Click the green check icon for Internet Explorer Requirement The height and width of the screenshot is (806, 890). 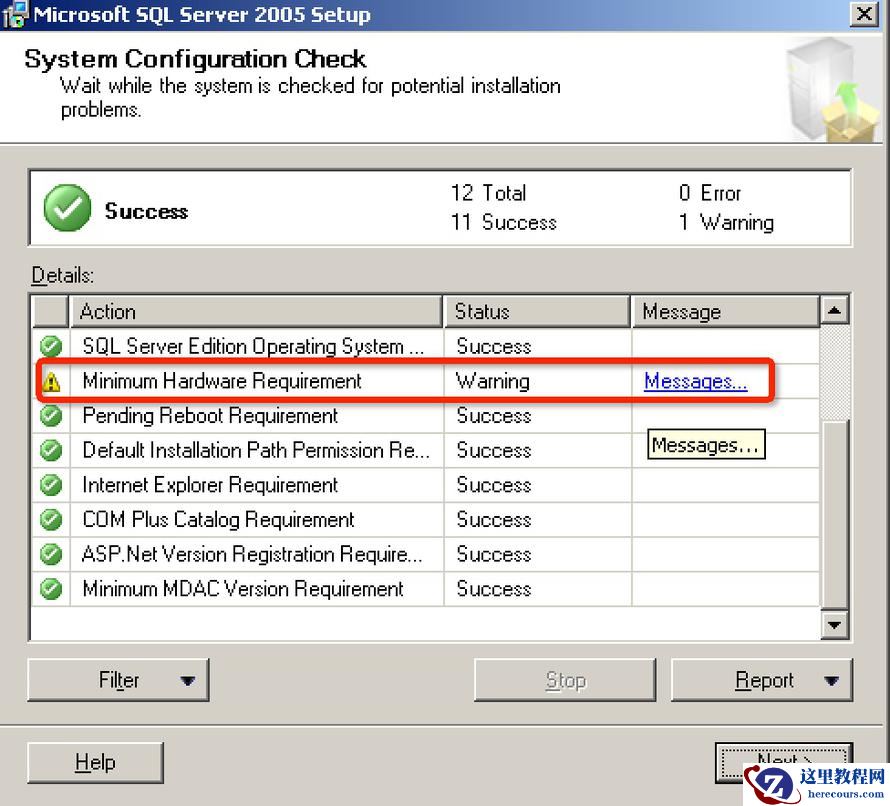51,485
